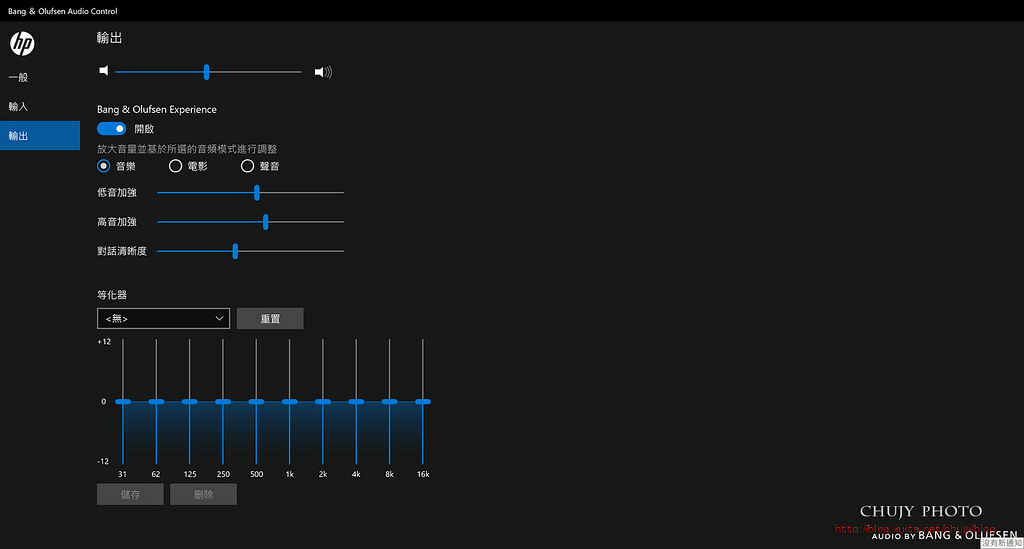Click the 4k equalizer band handle

point(356,401)
